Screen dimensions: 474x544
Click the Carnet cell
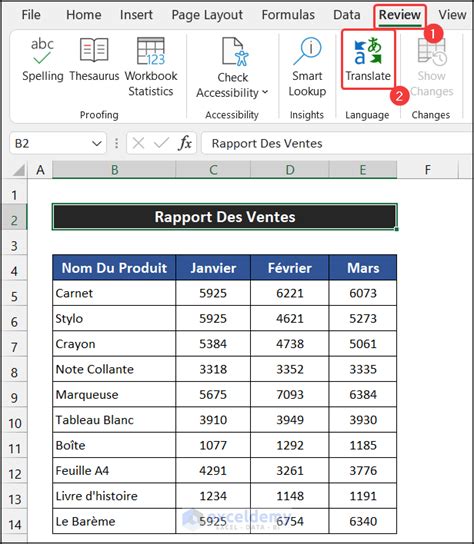114,293
